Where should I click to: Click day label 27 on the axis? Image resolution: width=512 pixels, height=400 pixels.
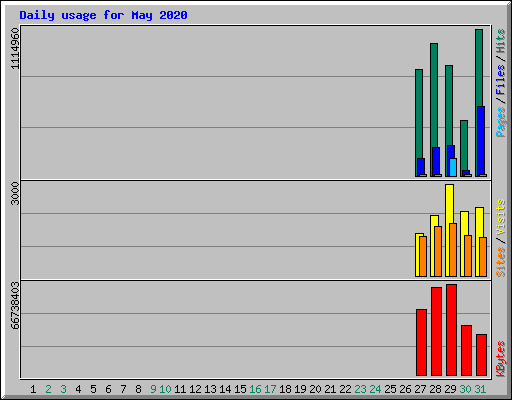[420, 389]
